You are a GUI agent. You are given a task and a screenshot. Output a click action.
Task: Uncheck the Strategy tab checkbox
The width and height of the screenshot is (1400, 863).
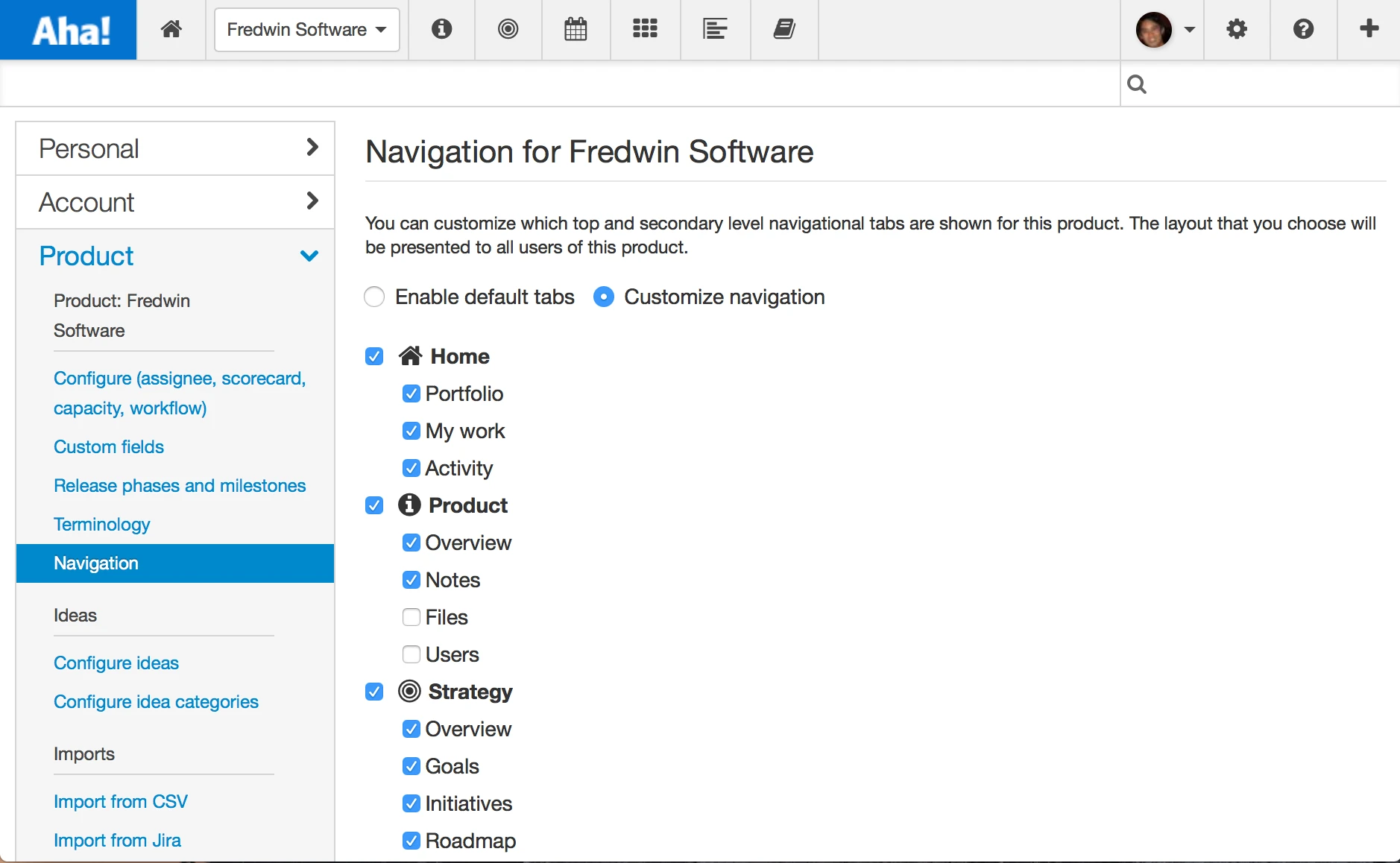(374, 692)
